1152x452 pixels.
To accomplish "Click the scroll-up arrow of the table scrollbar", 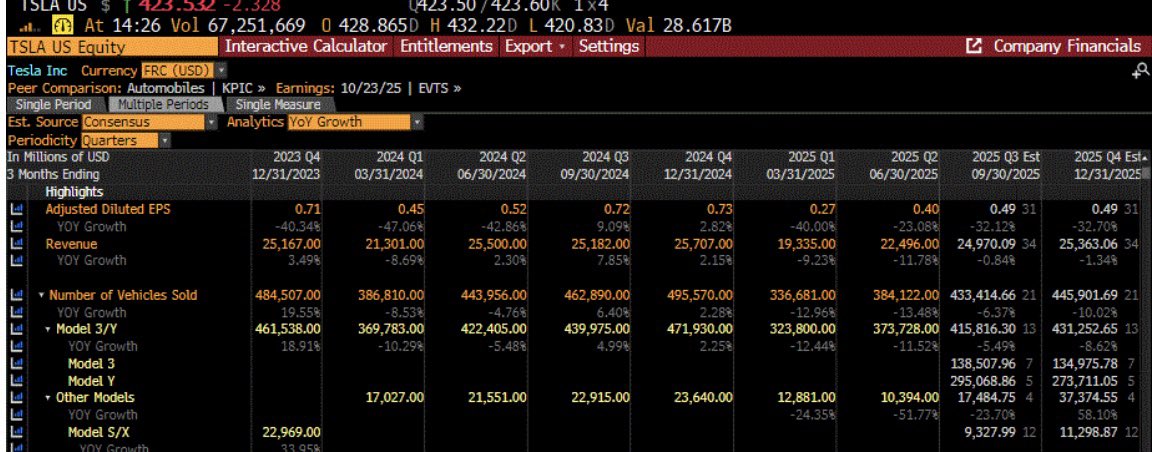I will click(x=1147, y=158).
